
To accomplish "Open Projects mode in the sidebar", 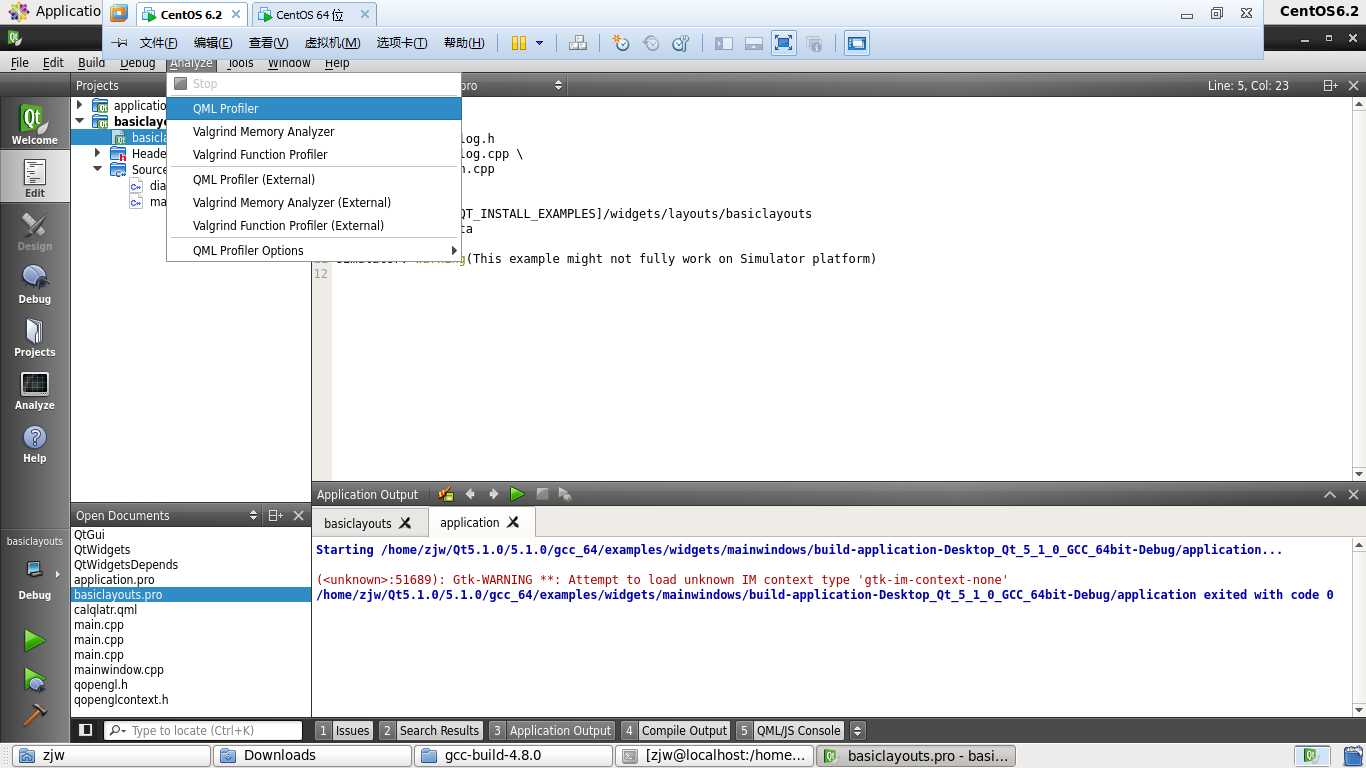I will coord(34,337).
